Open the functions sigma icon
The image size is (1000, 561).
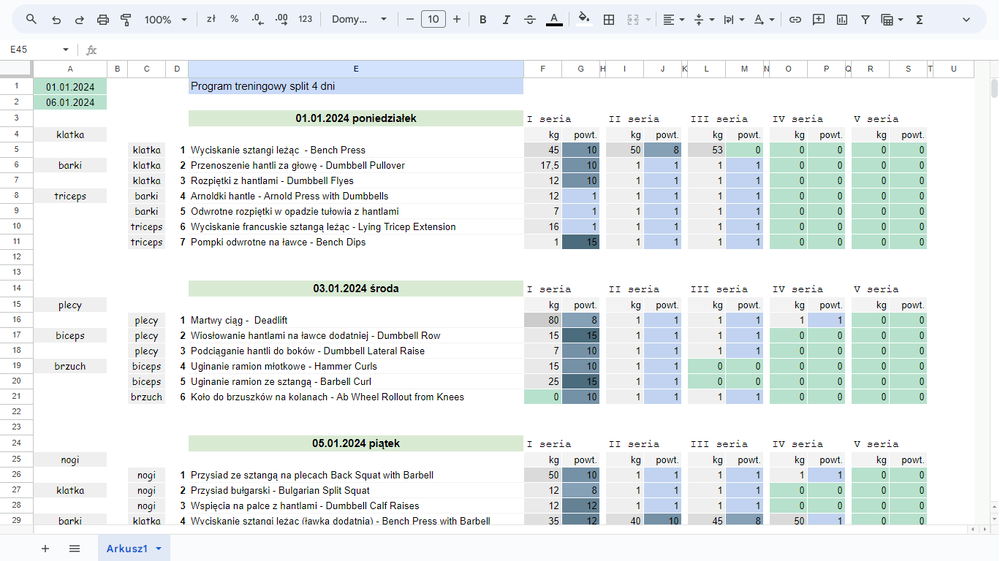(x=919, y=20)
